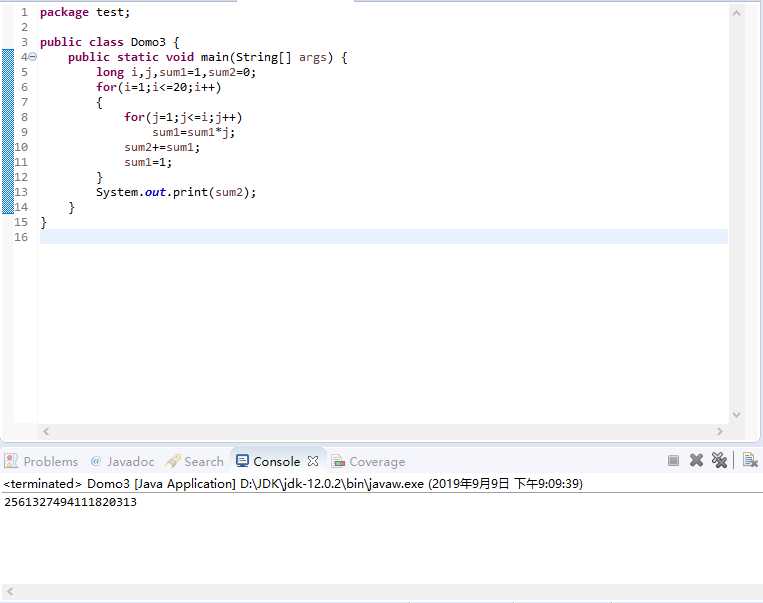Click the Remove All Terminated Launches double-X icon
The height and width of the screenshot is (603, 763).
point(719,460)
